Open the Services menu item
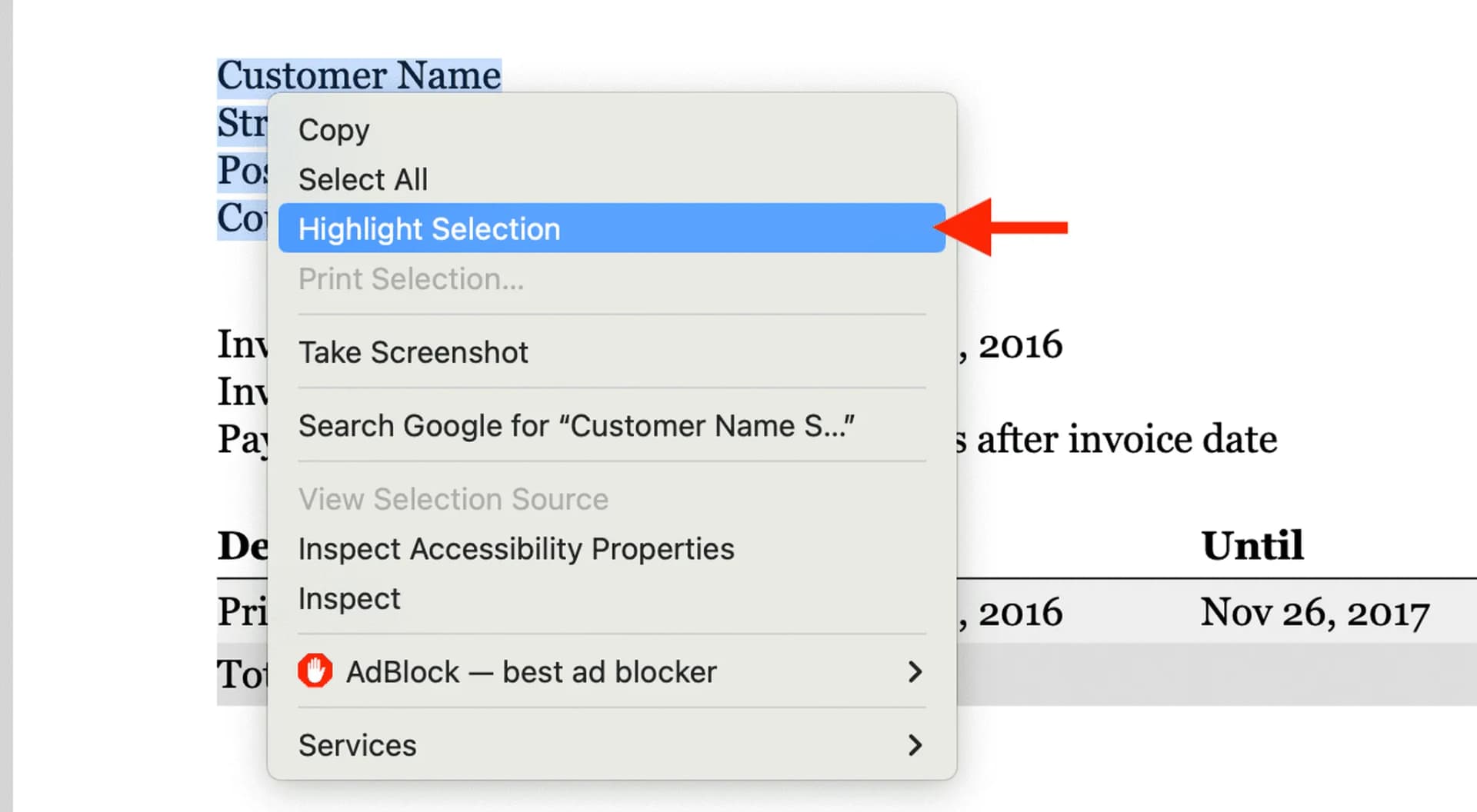1477x812 pixels. click(x=357, y=744)
